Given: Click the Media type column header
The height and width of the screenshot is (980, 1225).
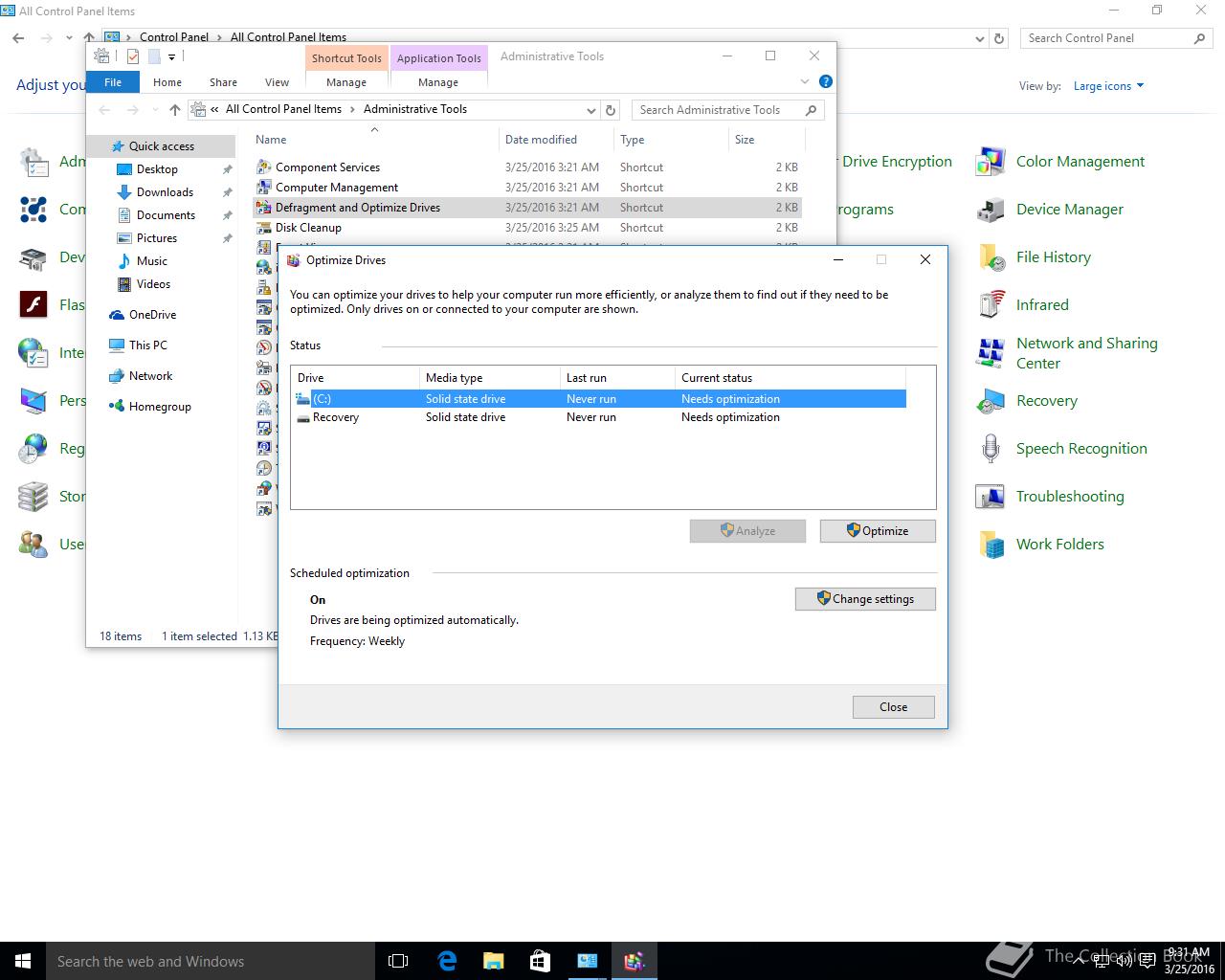Looking at the screenshot, I should coord(490,378).
